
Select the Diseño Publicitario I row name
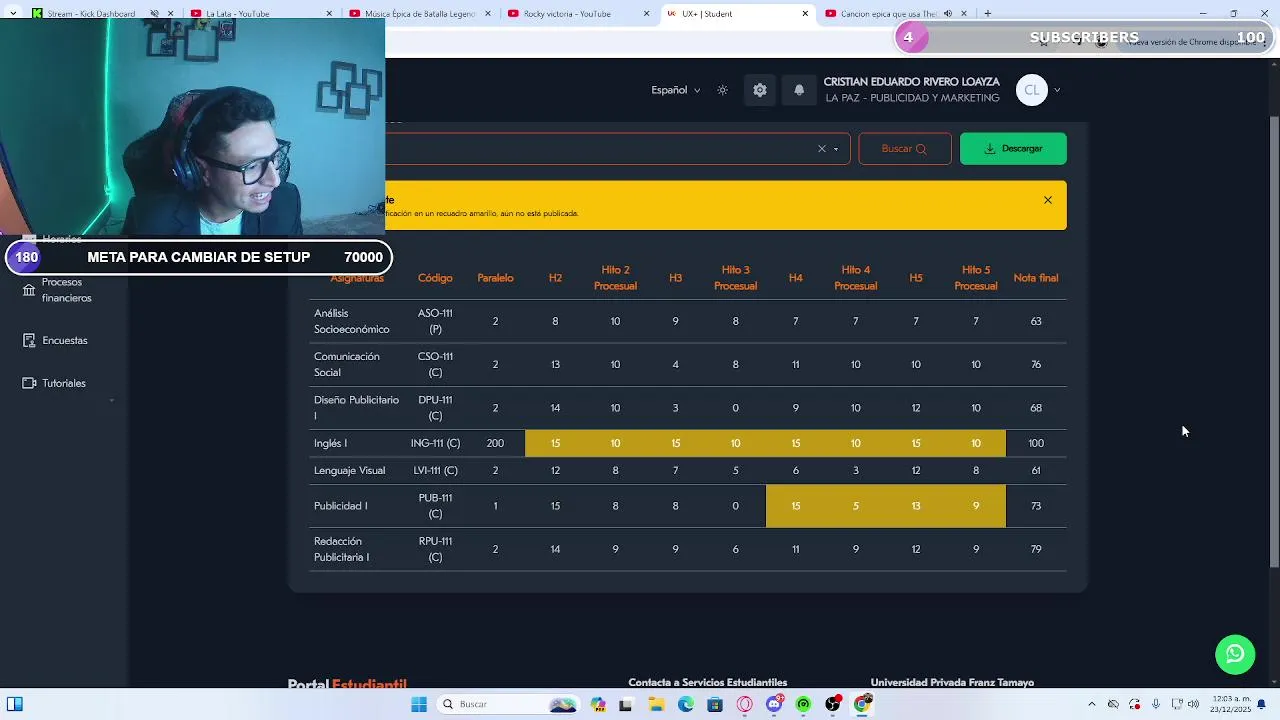[356, 408]
